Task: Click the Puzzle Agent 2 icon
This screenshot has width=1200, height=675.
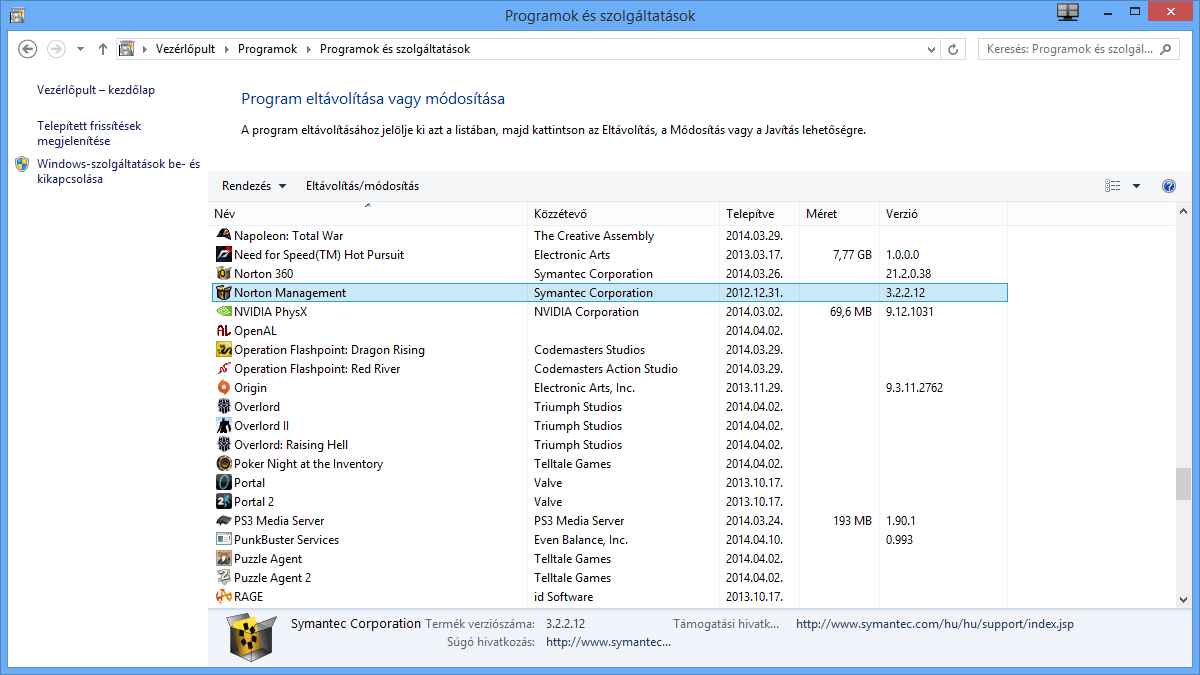Action: click(x=224, y=578)
